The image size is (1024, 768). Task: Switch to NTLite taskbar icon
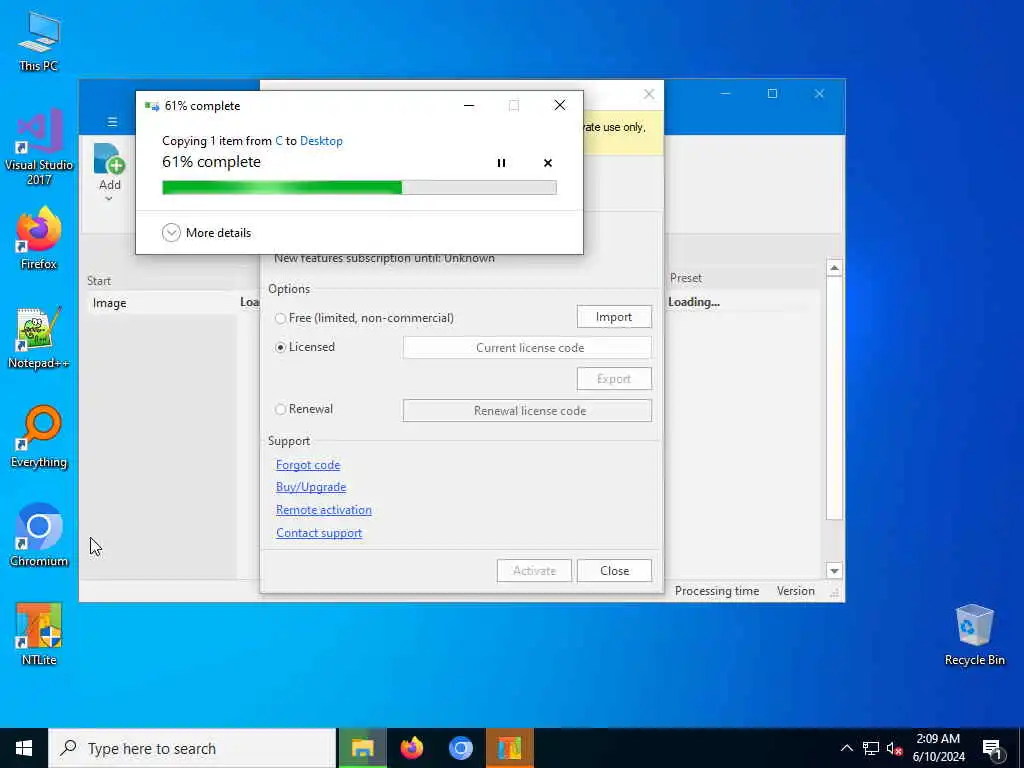(509, 748)
